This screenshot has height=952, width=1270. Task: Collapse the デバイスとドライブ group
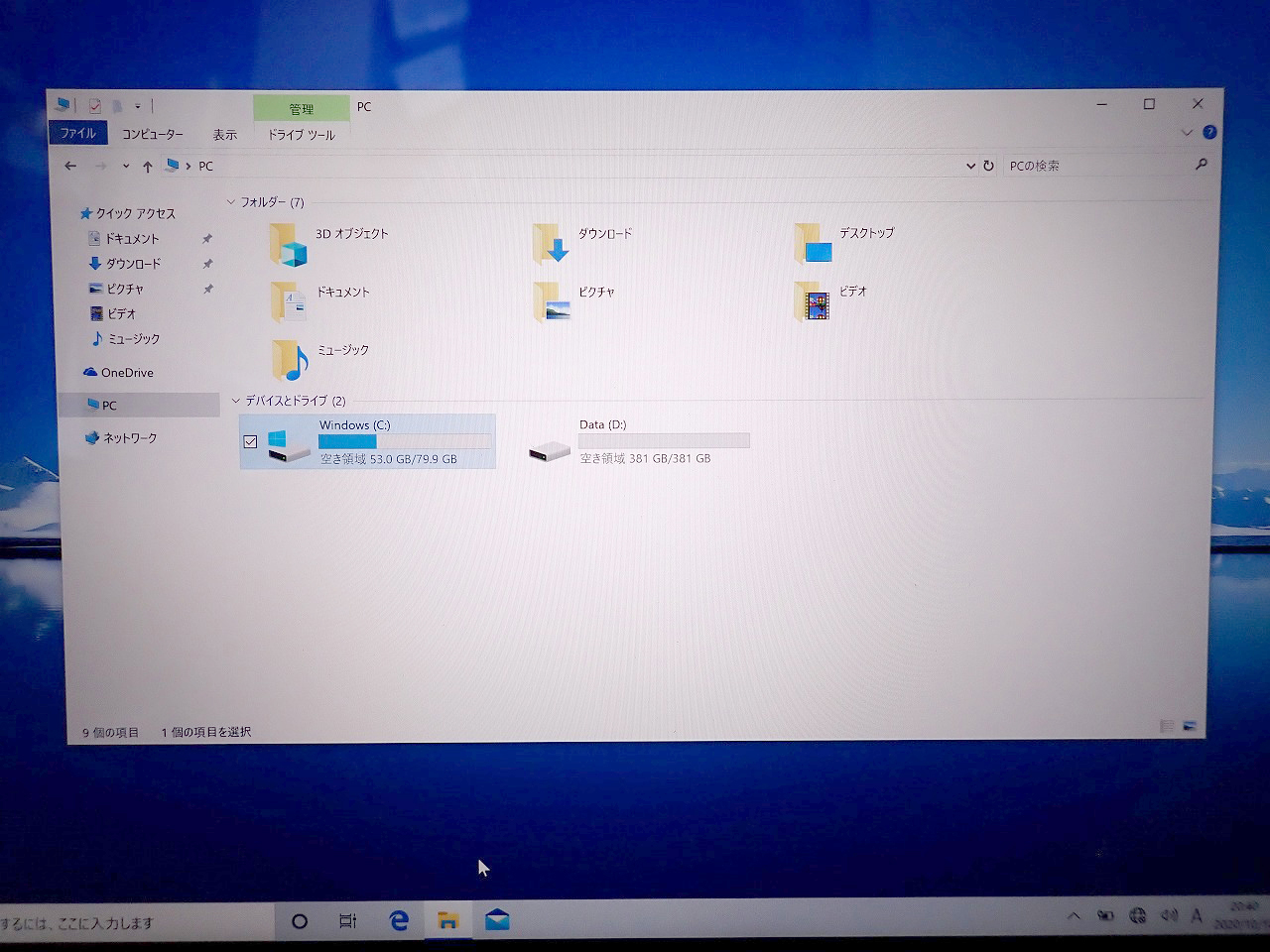point(236,401)
